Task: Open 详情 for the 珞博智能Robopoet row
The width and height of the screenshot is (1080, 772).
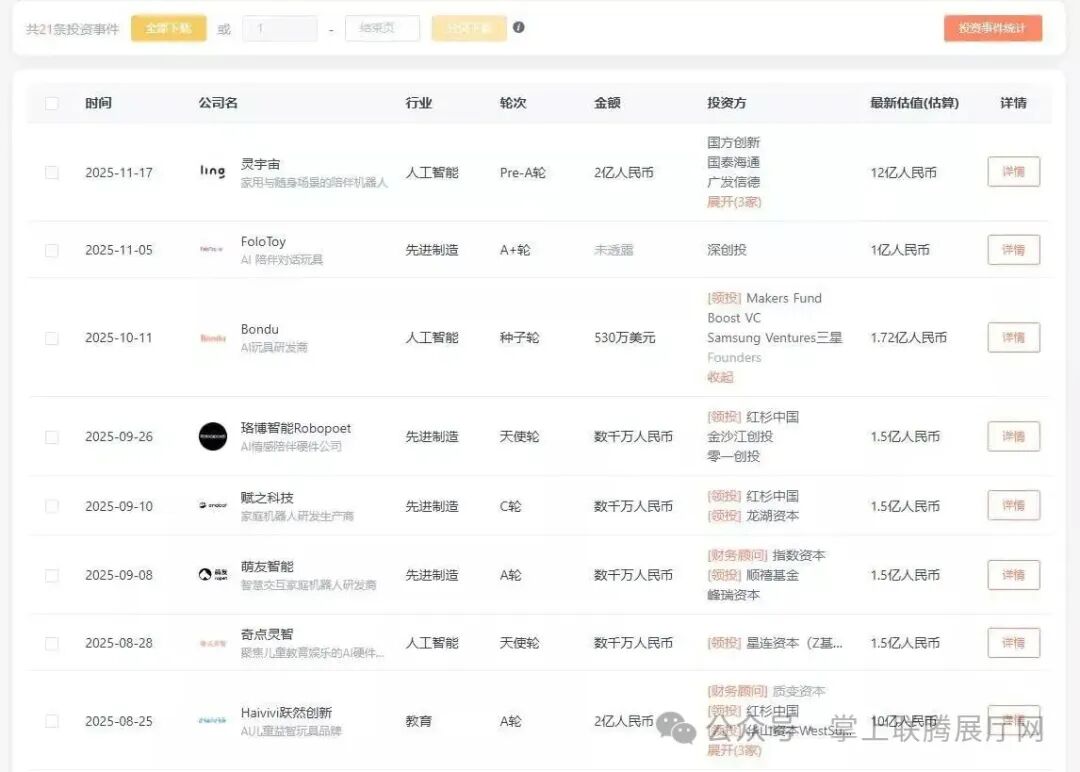Action: click(x=1013, y=436)
